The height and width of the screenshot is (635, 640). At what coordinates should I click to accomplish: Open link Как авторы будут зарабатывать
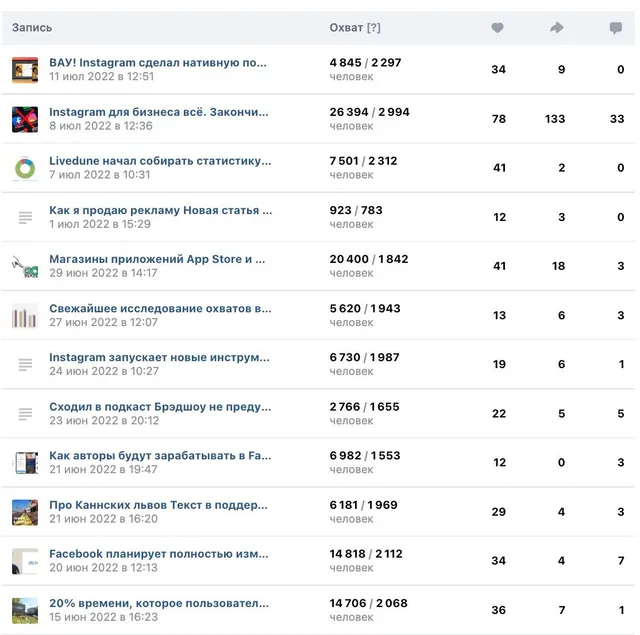click(x=160, y=456)
